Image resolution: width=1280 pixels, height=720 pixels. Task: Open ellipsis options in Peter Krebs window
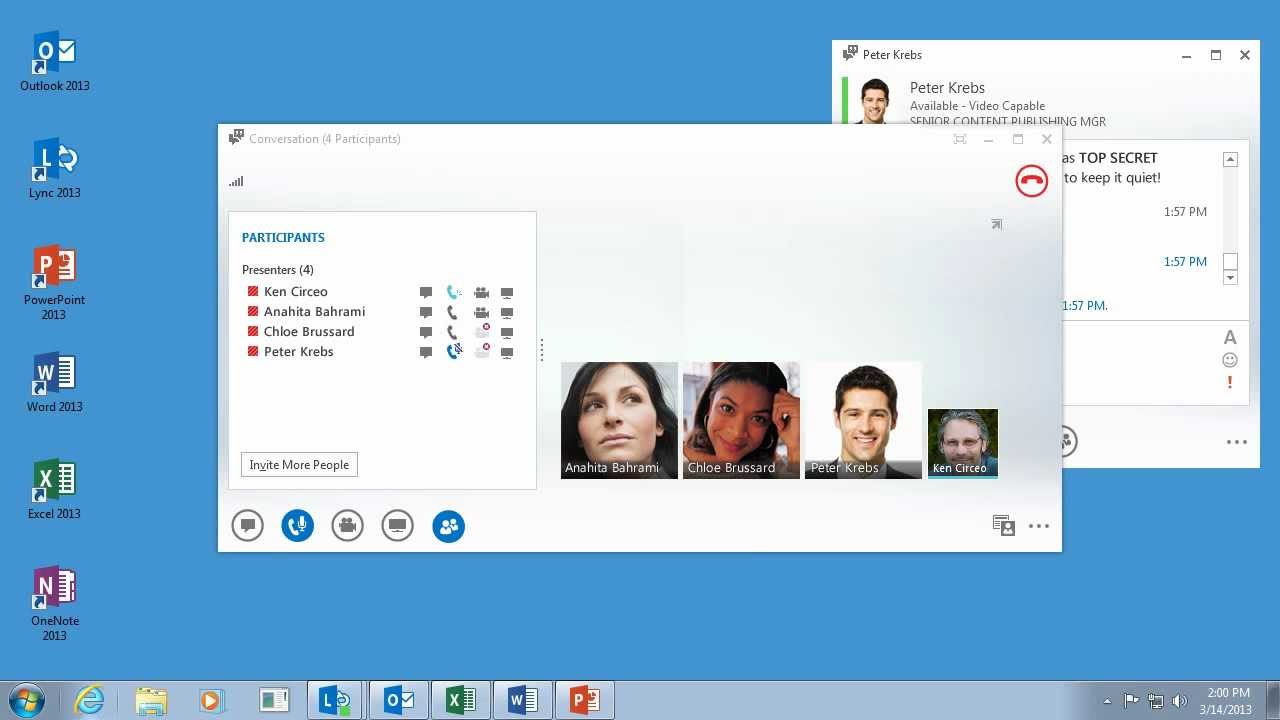click(x=1237, y=442)
